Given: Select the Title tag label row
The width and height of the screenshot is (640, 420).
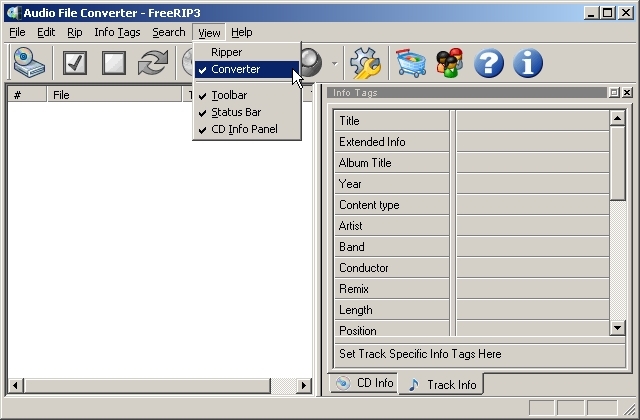Looking at the screenshot, I should click(x=392, y=121).
